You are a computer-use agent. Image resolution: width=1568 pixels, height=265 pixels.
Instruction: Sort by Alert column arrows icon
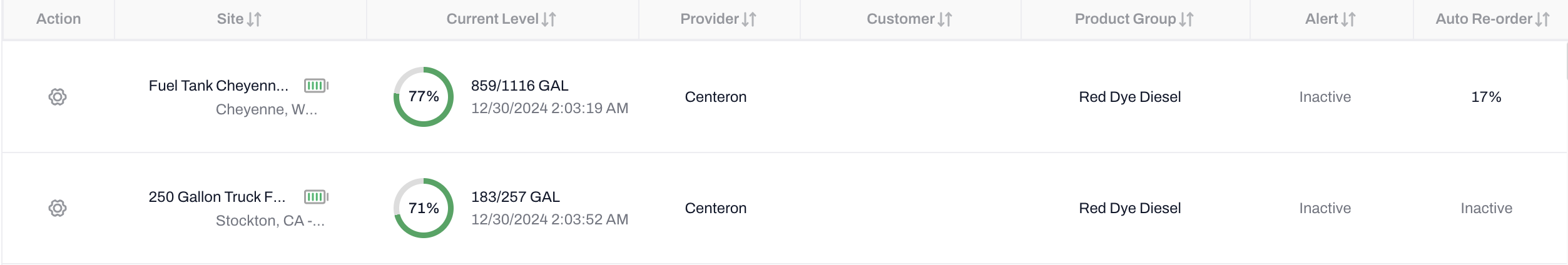click(1348, 19)
